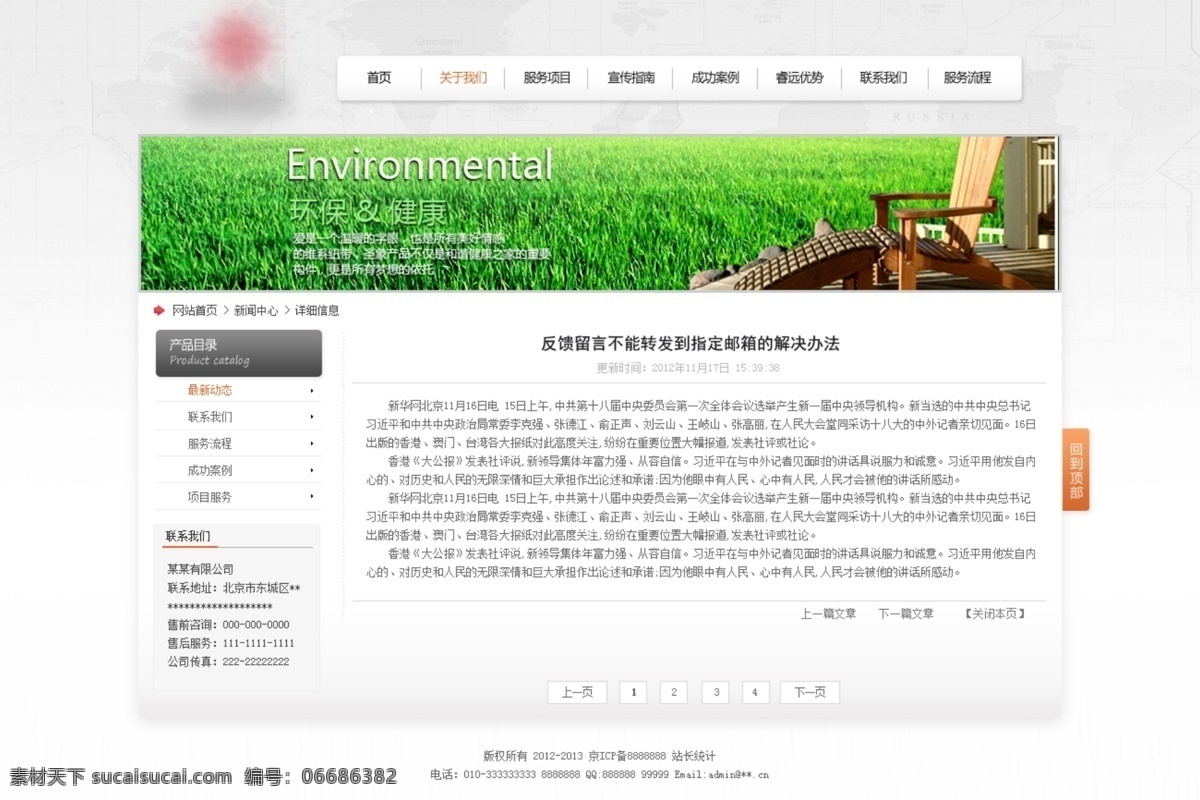Image resolution: width=1200 pixels, height=800 pixels.
Task: Select 联系我们 in the sidebar list
Action: click(209, 417)
